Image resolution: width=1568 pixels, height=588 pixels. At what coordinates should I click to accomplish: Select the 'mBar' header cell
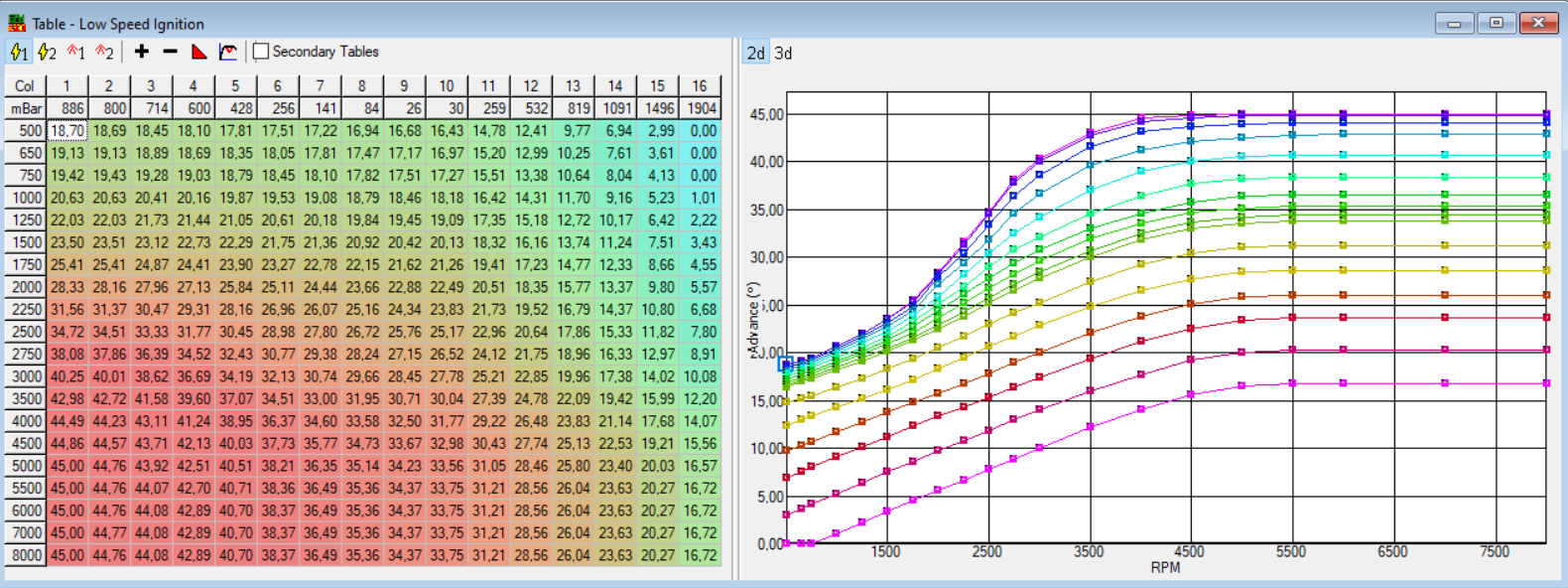(x=25, y=108)
